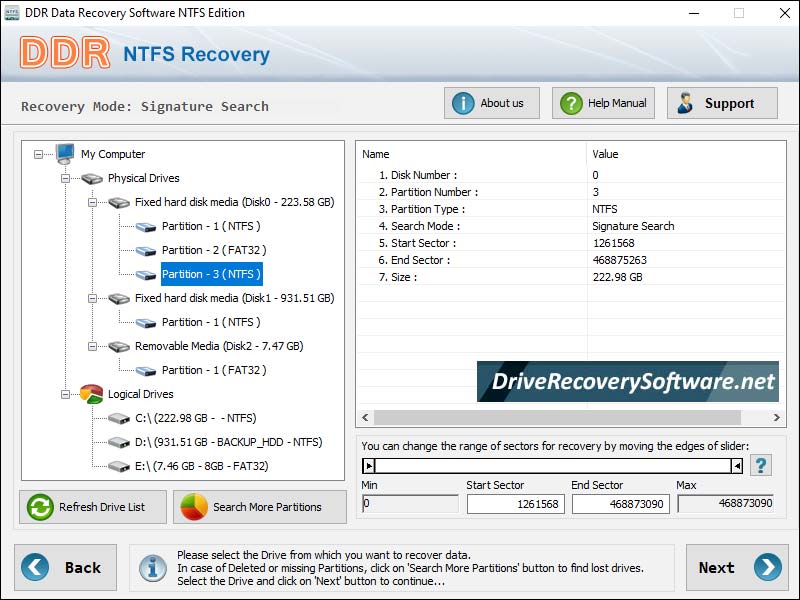800x600 pixels.
Task: Click the D:\ BACKUP_HDD drive icon
Action: pyautogui.click(x=119, y=442)
